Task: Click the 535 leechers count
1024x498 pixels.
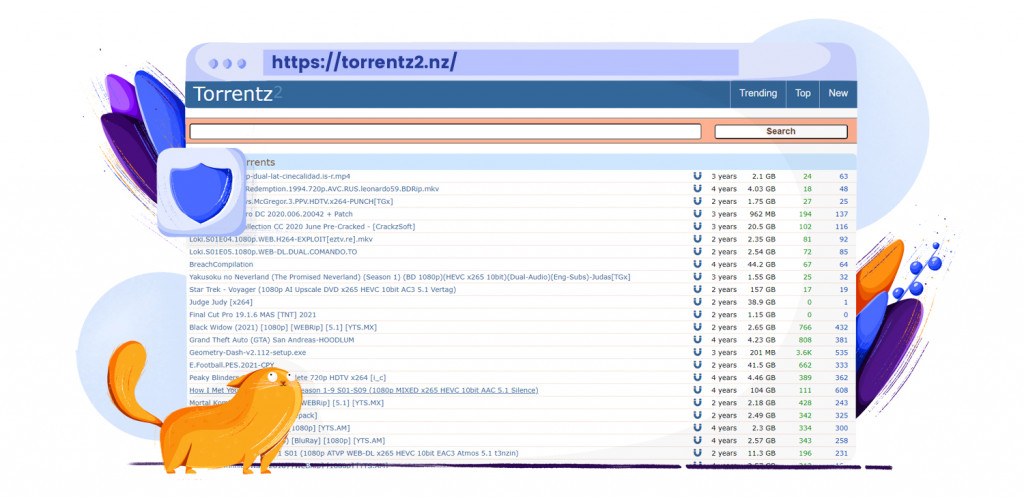Action: (841, 352)
